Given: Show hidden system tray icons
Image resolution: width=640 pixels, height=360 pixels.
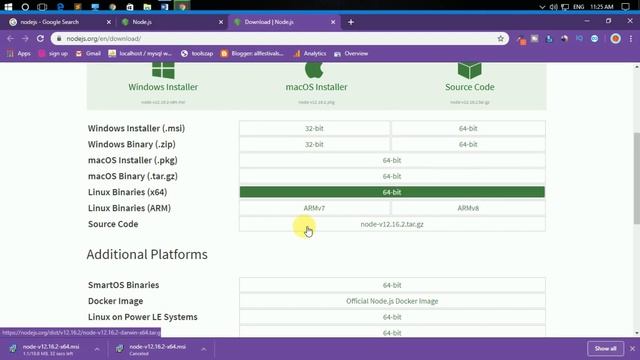Looking at the screenshot, I should click(x=542, y=7).
